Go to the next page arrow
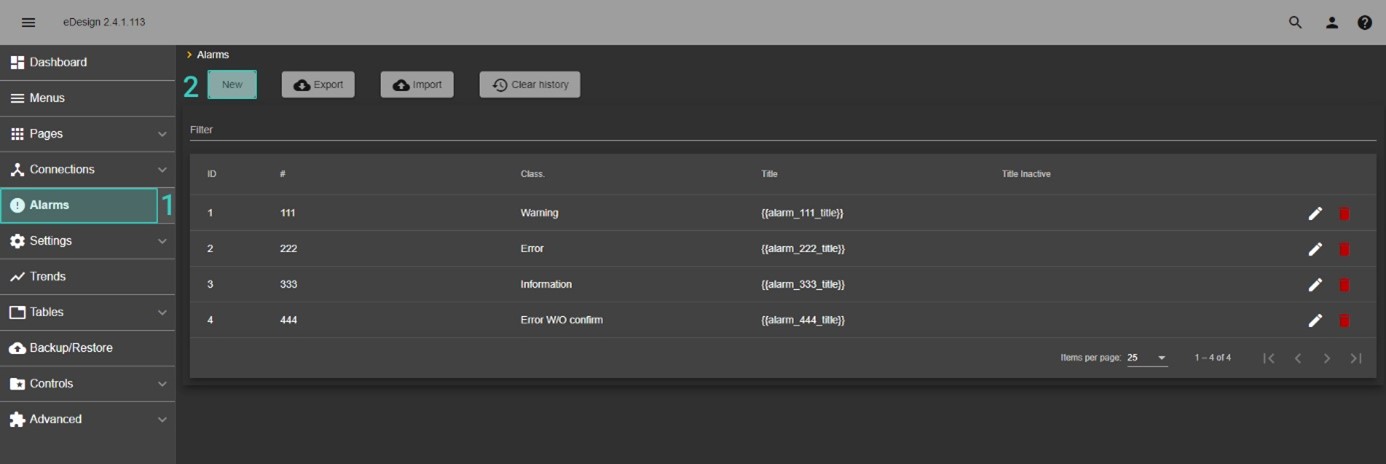Image resolution: width=1386 pixels, height=464 pixels. (x=1327, y=358)
